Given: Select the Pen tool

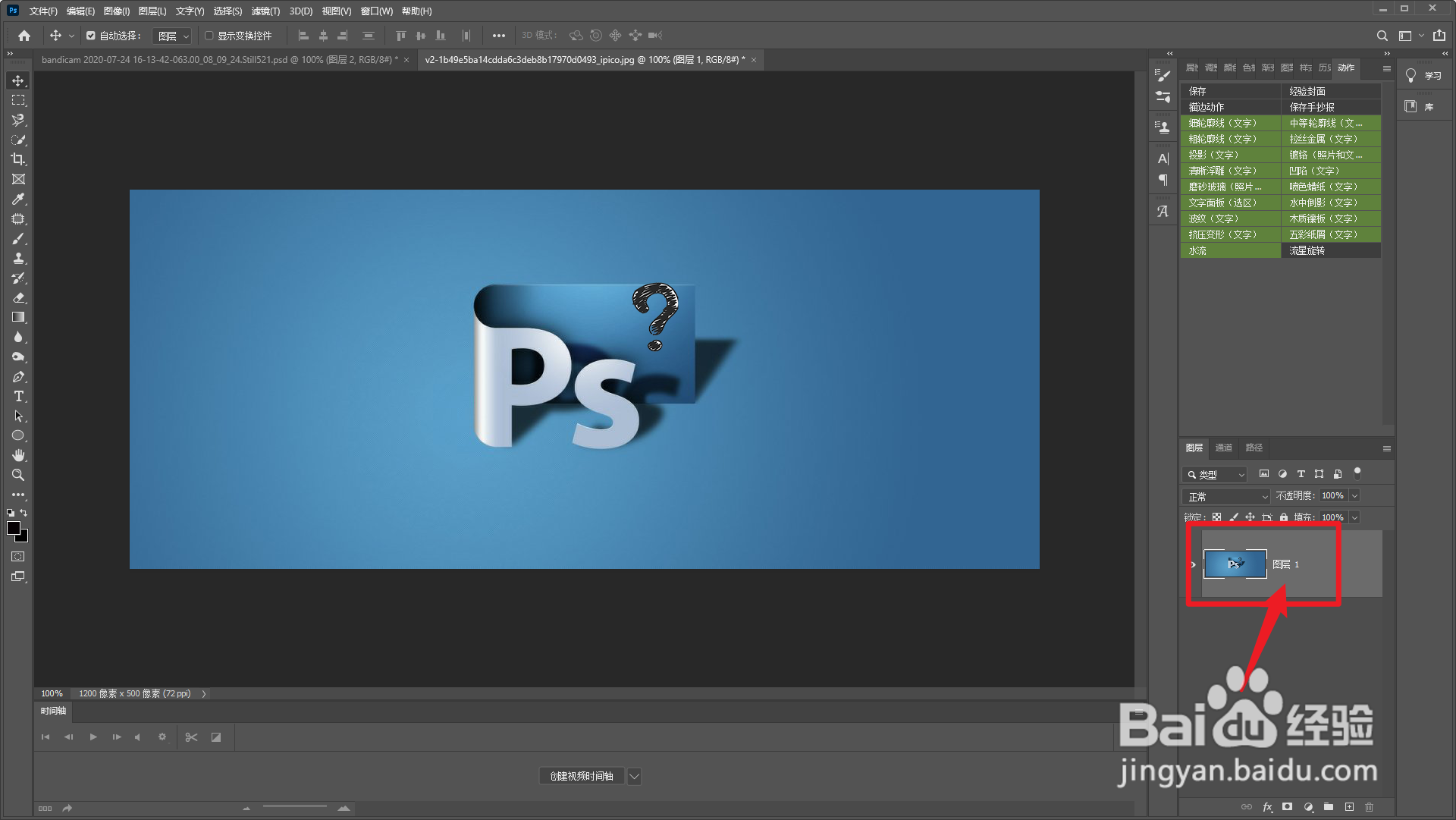Looking at the screenshot, I should (x=18, y=377).
